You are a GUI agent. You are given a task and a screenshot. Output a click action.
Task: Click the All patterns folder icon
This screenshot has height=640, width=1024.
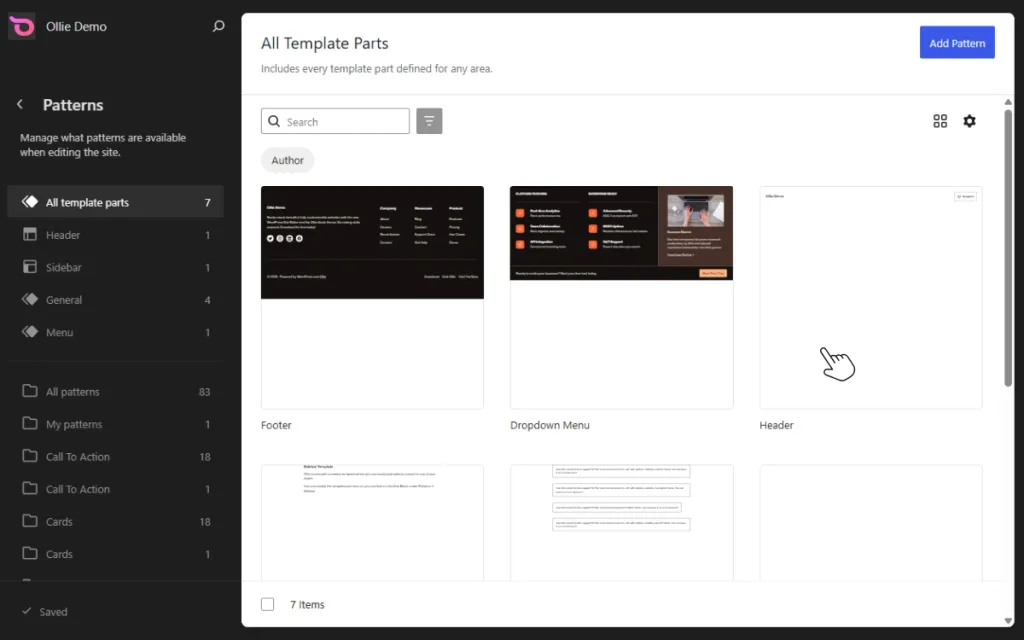pyautogui.click(x=30, y=391)
